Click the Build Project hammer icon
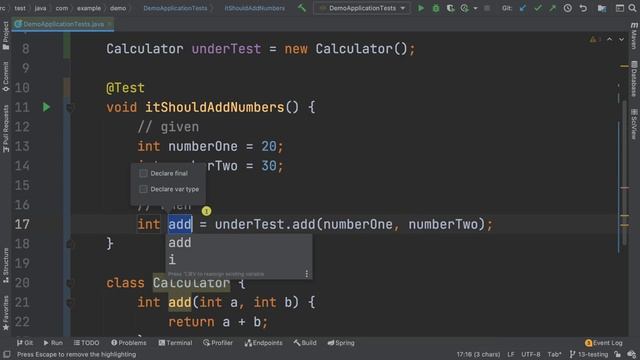Screen dimensions: 640x360 (x=302, y=8)
